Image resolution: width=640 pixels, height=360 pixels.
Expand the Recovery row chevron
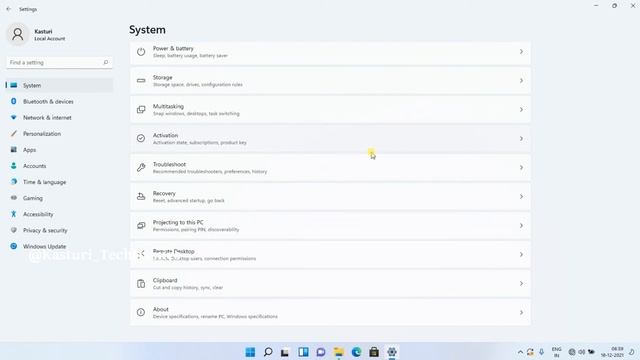pyautogui.click(x=521, y=197)
